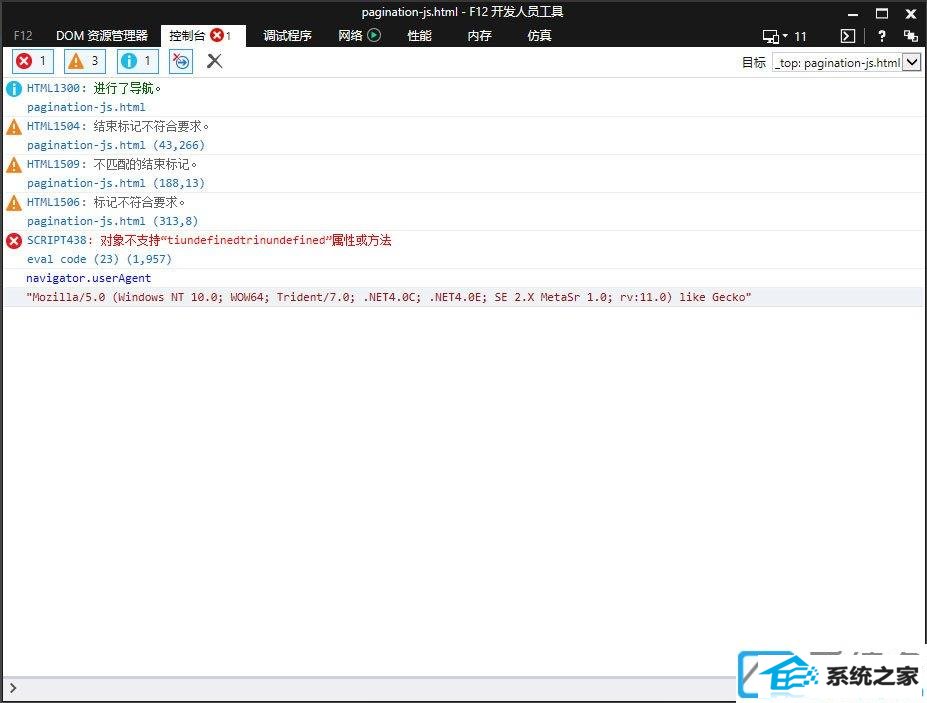Click the HTML1509 message text
The width and height of the screenshot is (927, 703).
pos(112,164)
